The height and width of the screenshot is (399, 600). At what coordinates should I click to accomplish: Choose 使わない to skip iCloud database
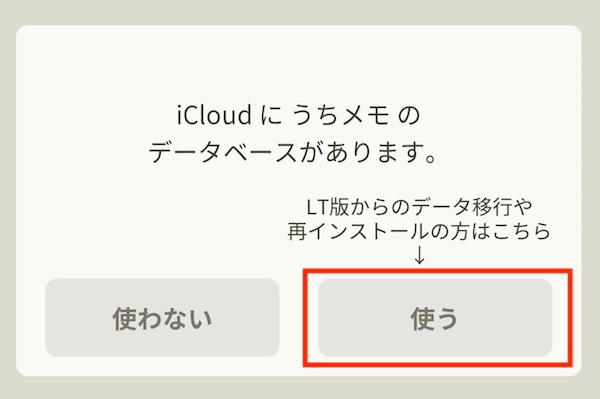point(162,318)
